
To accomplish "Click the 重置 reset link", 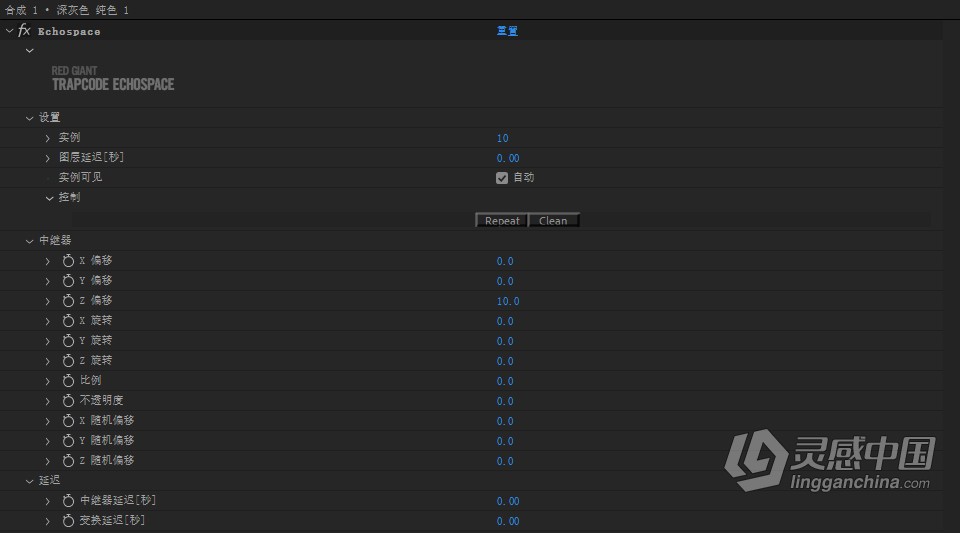I will (x=507, y=31).
